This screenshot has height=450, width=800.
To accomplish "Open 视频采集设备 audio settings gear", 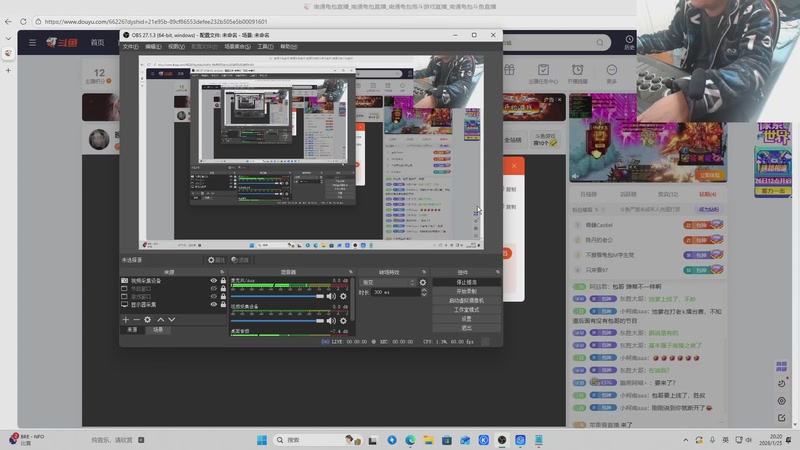I will [343, 320].
